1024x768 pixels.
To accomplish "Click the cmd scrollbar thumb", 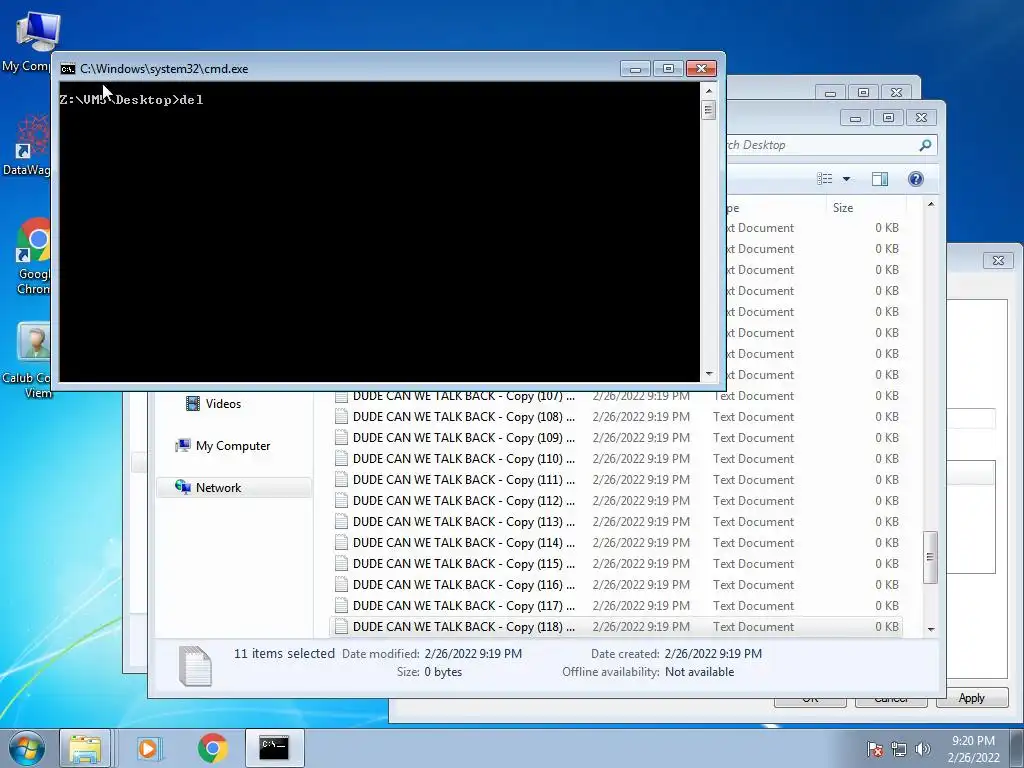I will pos(709,109).
